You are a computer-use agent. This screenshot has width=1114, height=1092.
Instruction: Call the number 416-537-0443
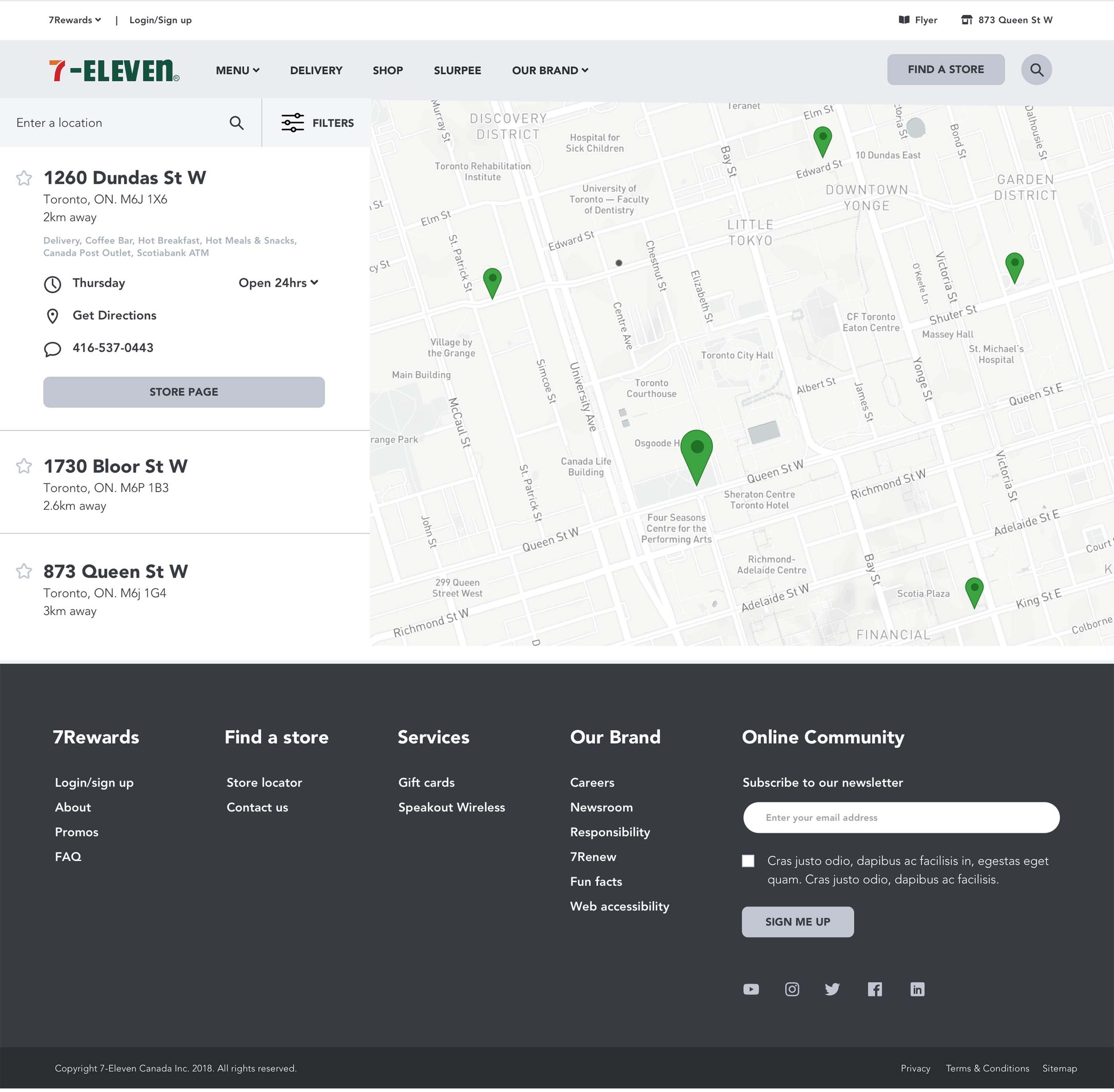click(112, 348)
